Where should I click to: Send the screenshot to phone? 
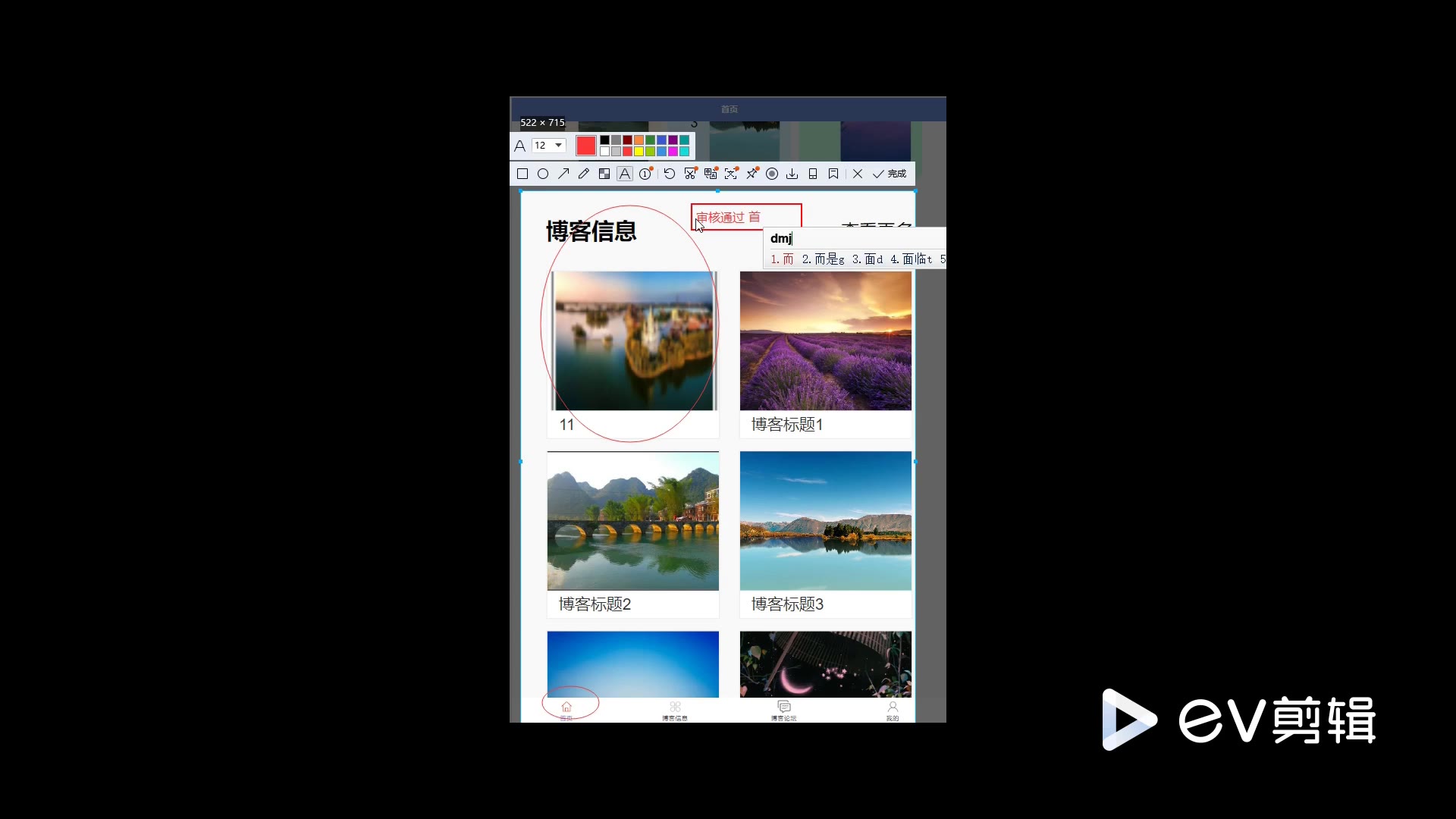coord(813,174)
